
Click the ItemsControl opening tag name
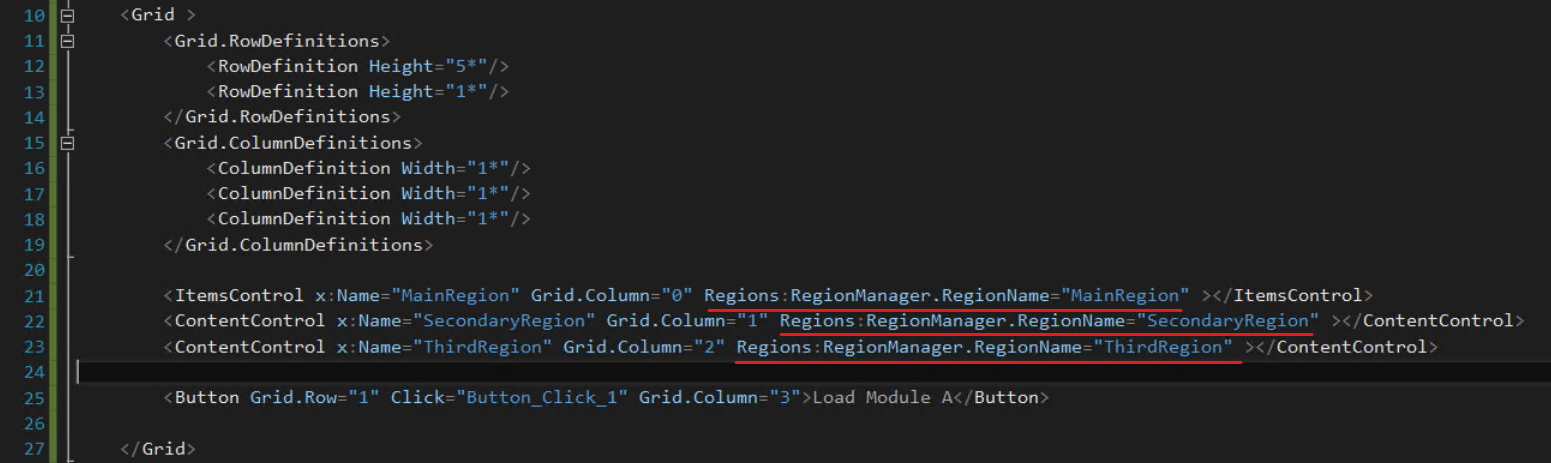click(x=239, y=296)
